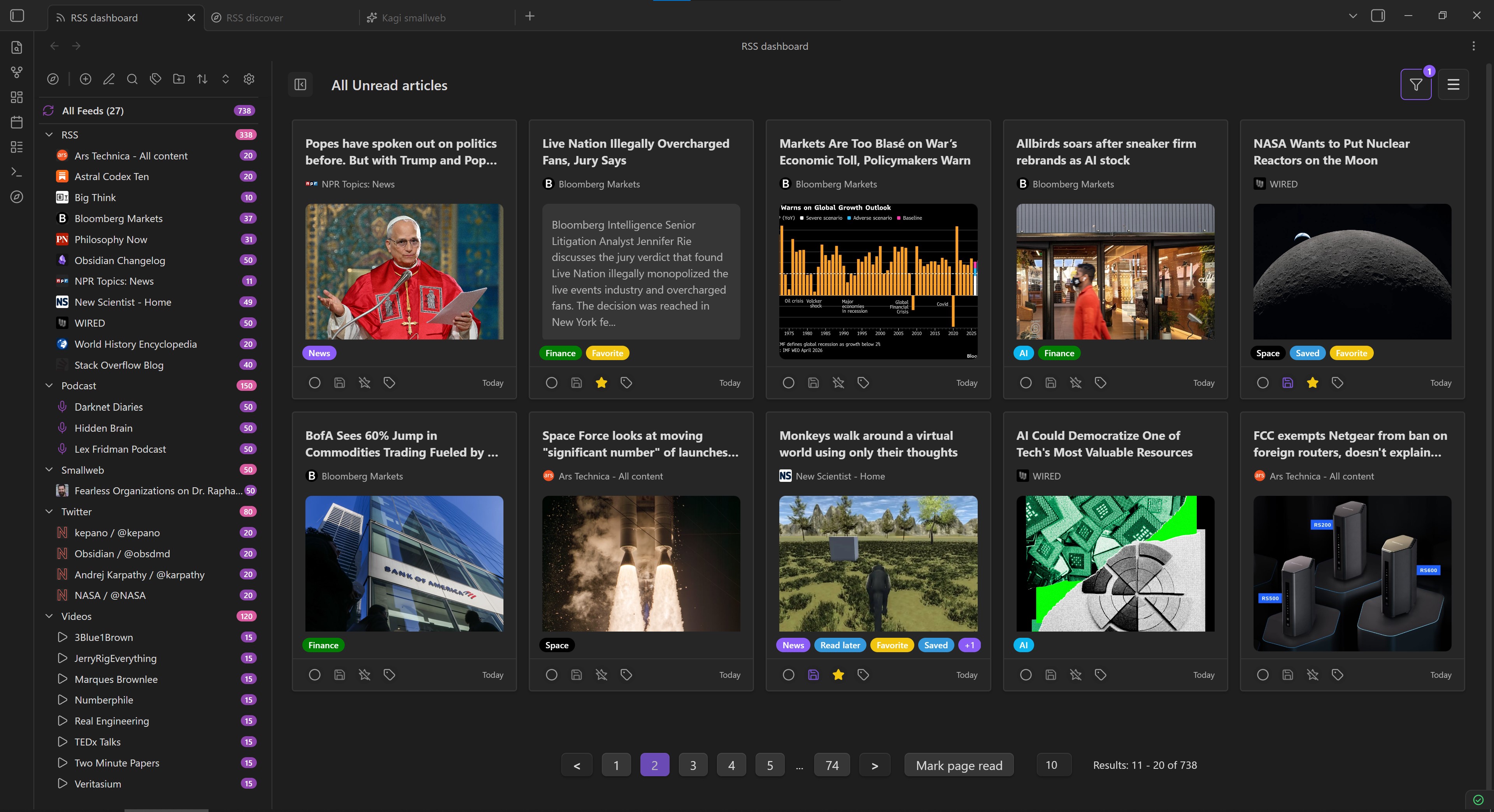
Task: Collapse the Podcast folder
Action: (49, 385)
